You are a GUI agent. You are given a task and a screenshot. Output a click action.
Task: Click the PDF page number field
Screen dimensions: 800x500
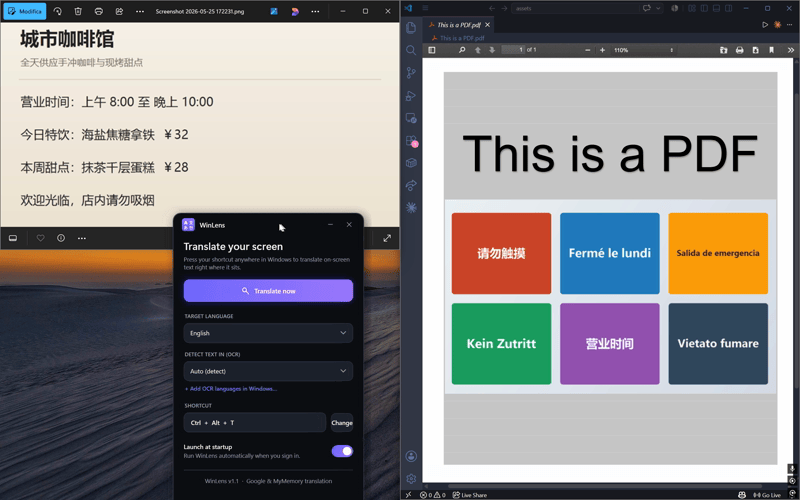click(513, 50)
